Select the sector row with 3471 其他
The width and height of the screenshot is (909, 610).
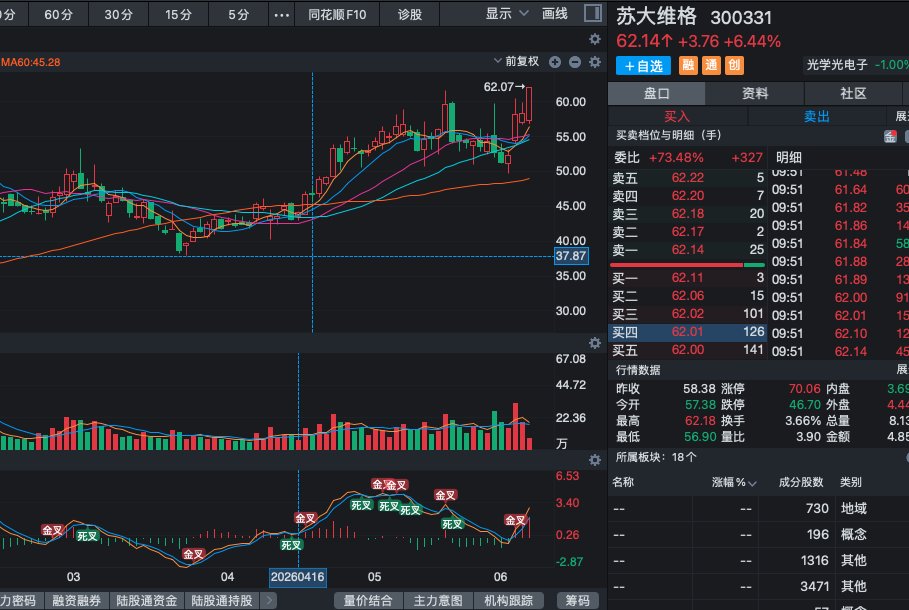click(758, 586)
